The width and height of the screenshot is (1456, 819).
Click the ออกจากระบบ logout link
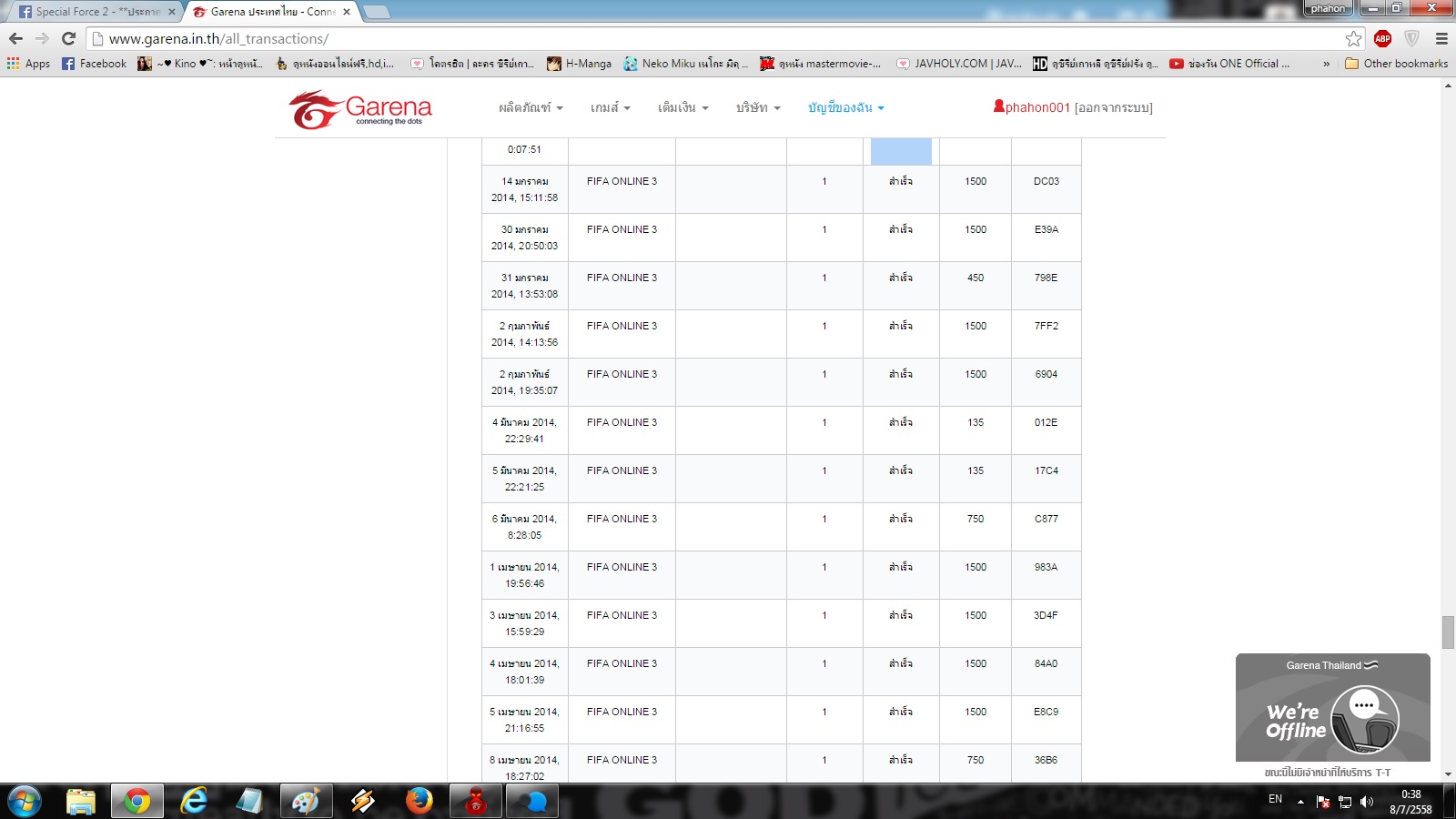coord(1114,107)
